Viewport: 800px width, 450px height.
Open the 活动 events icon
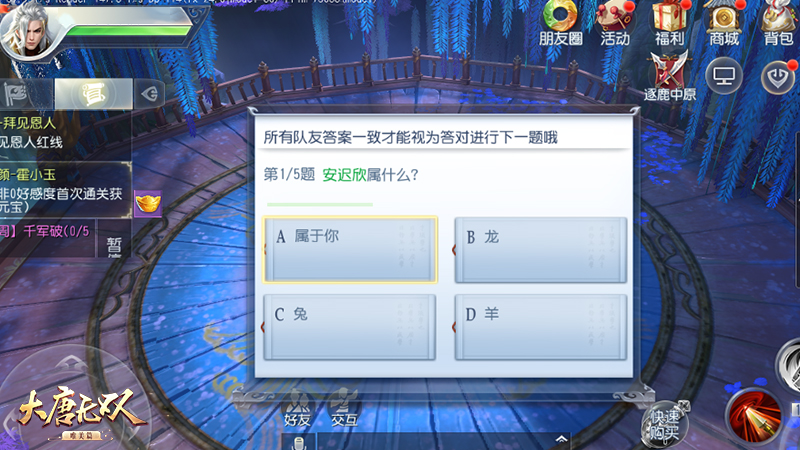point(615,23)
